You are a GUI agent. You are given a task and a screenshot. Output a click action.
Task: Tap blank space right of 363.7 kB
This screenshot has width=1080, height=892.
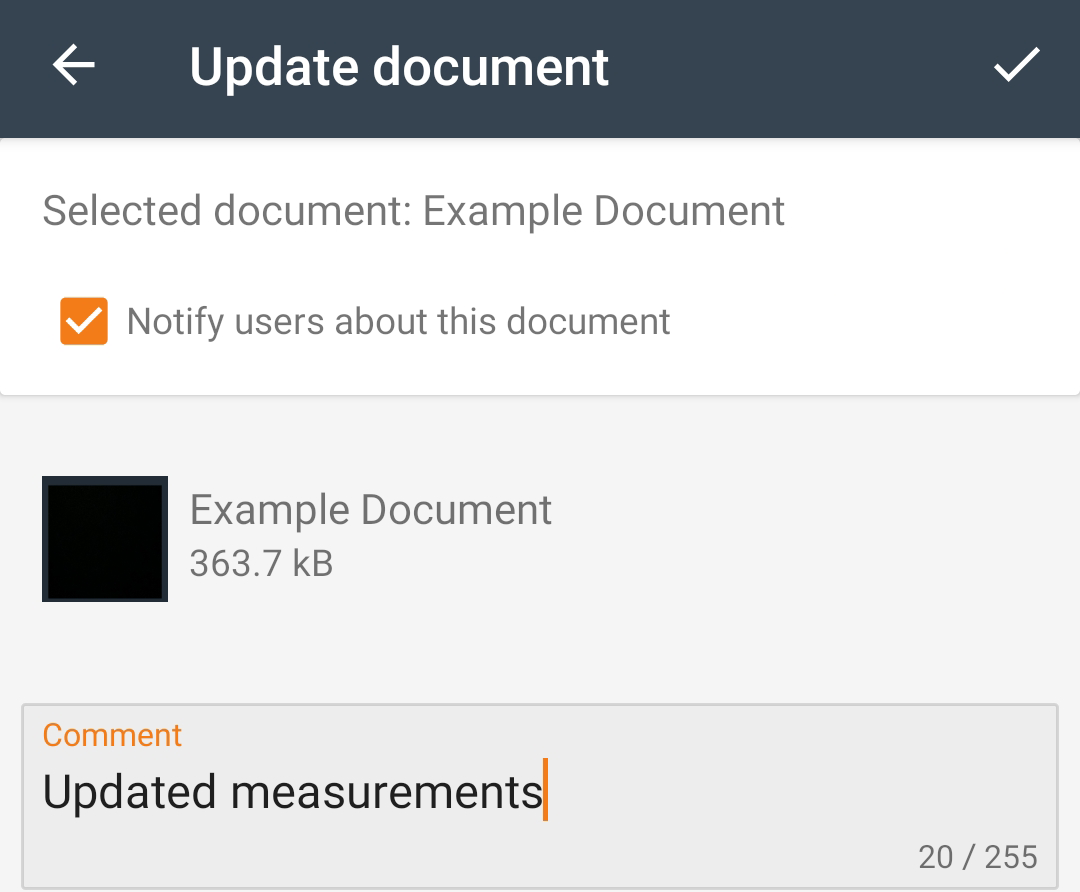(689, 563)
